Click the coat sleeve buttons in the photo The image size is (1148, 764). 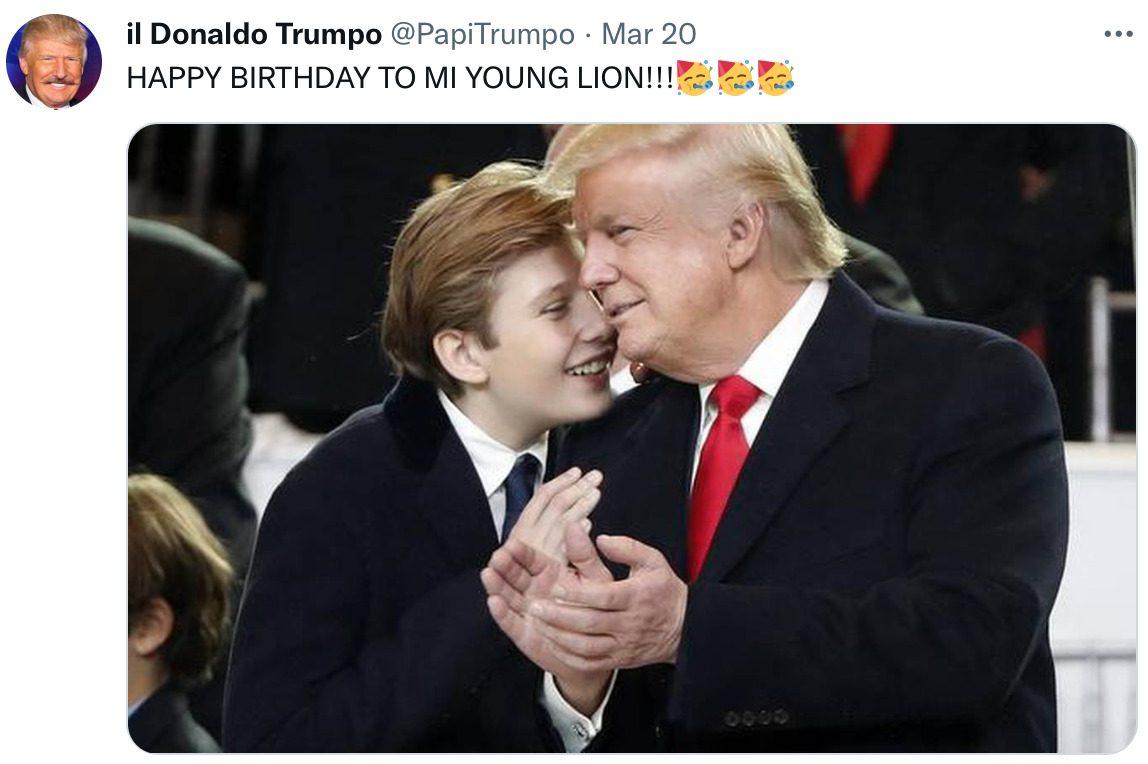point(756,717)
